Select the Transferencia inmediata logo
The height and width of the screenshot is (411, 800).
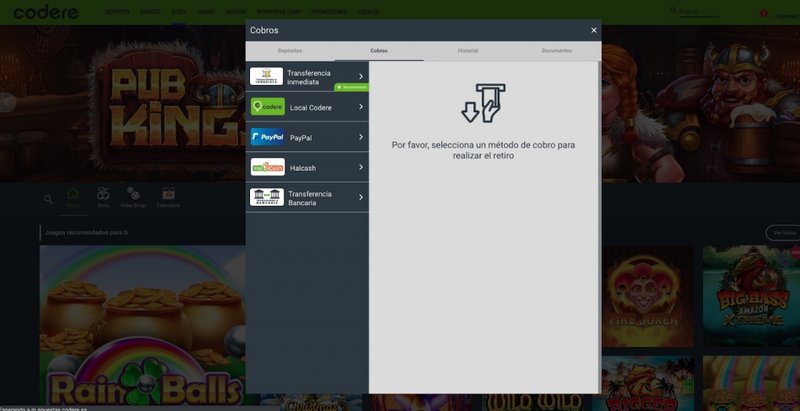266,76
